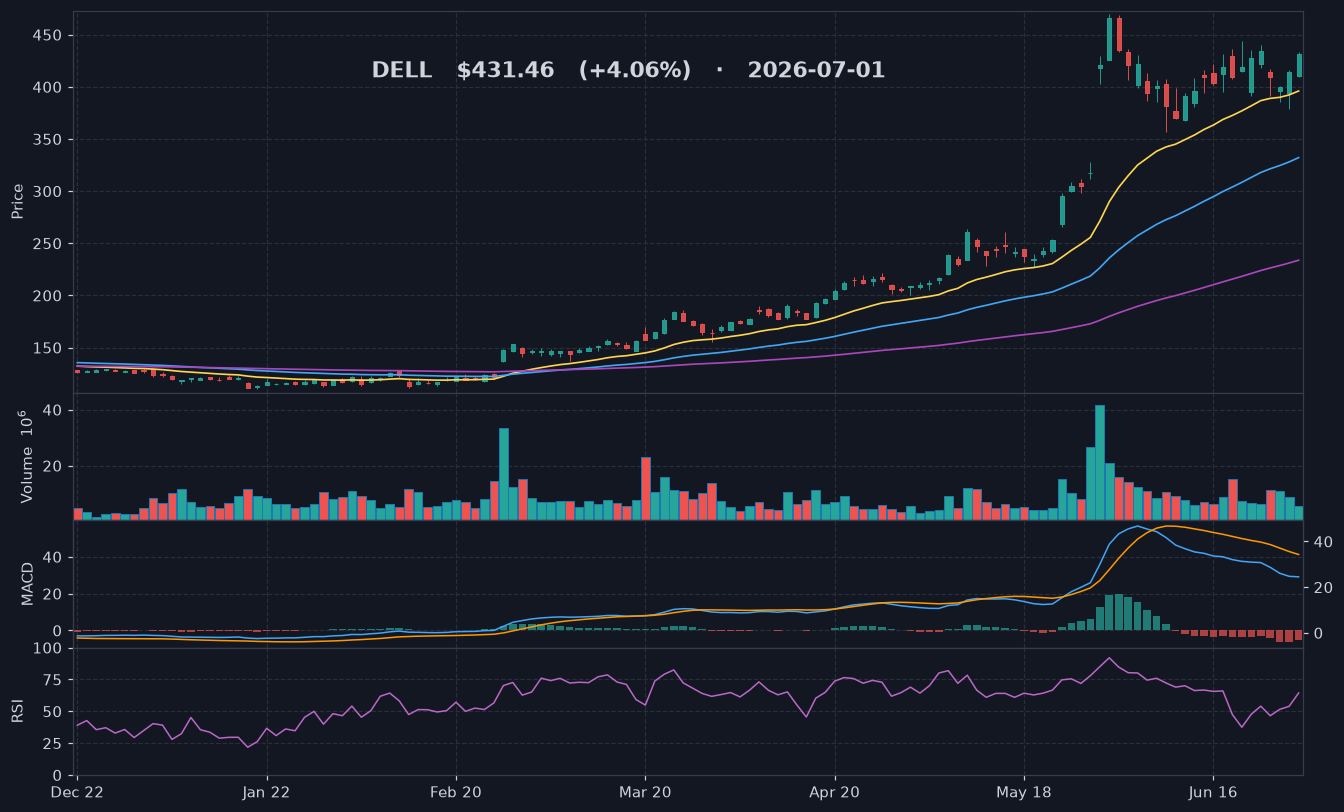Click the Jan 22 date tick label
The height and width of the screenshot is (812, 1344).
(267, 792)
